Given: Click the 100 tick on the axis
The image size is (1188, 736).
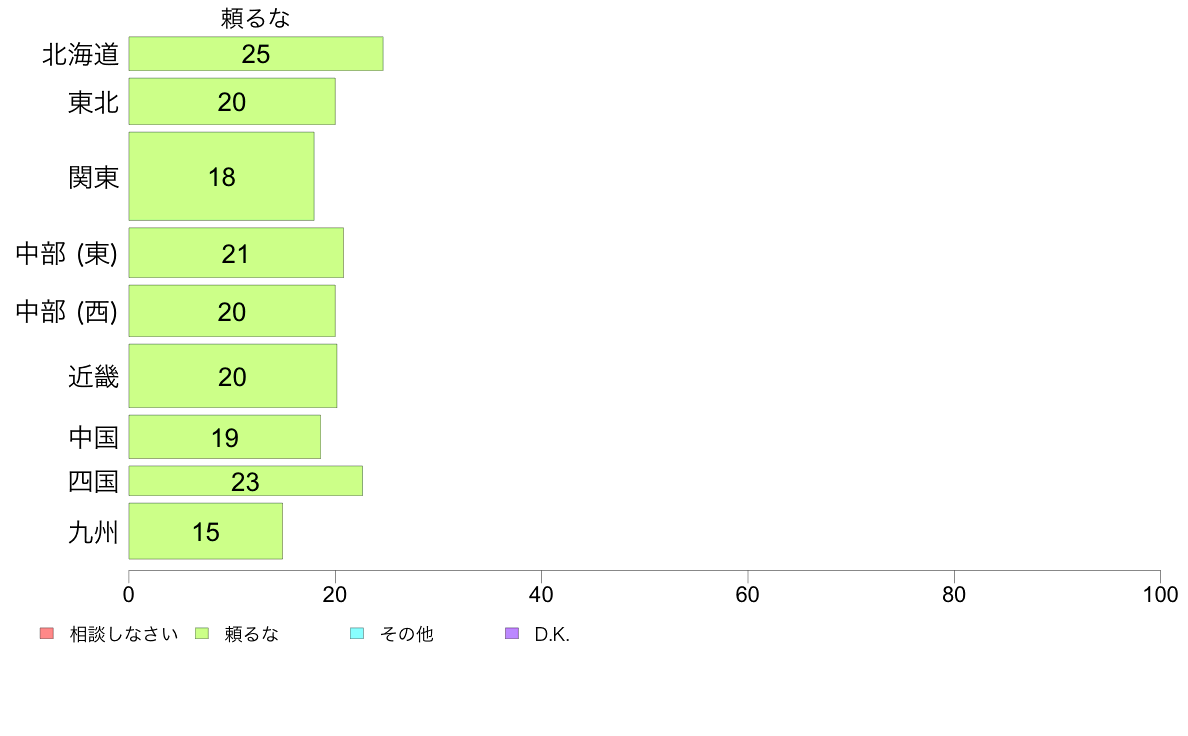Looking at the screenshot, I should 1160,594.
